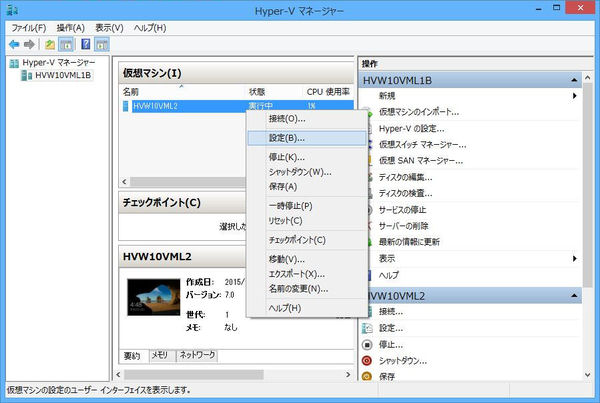
Task: Click the actions pane scroll up arrow
Action: tap(587, 77)
